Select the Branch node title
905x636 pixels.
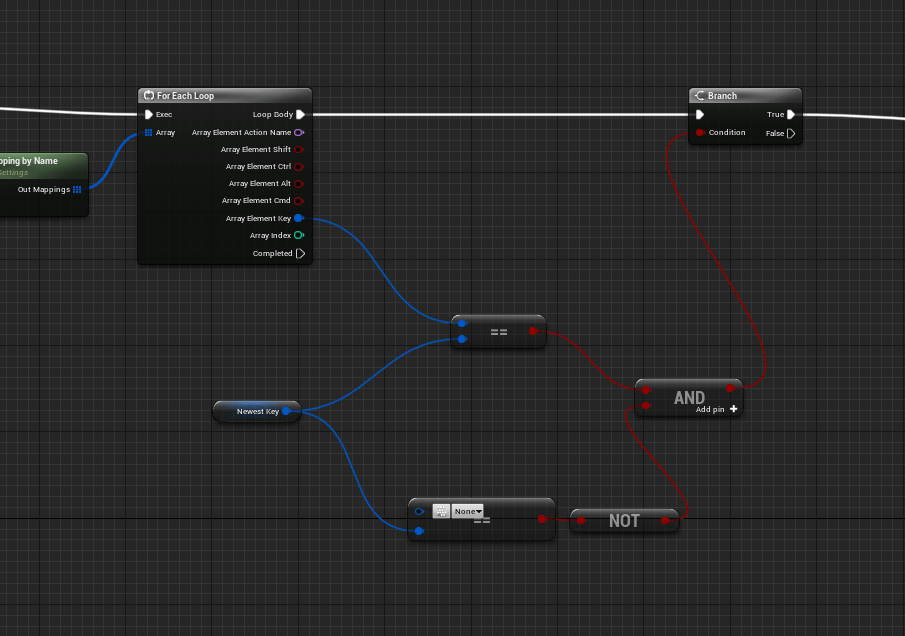pyautogui.click(x=722, y=96)
